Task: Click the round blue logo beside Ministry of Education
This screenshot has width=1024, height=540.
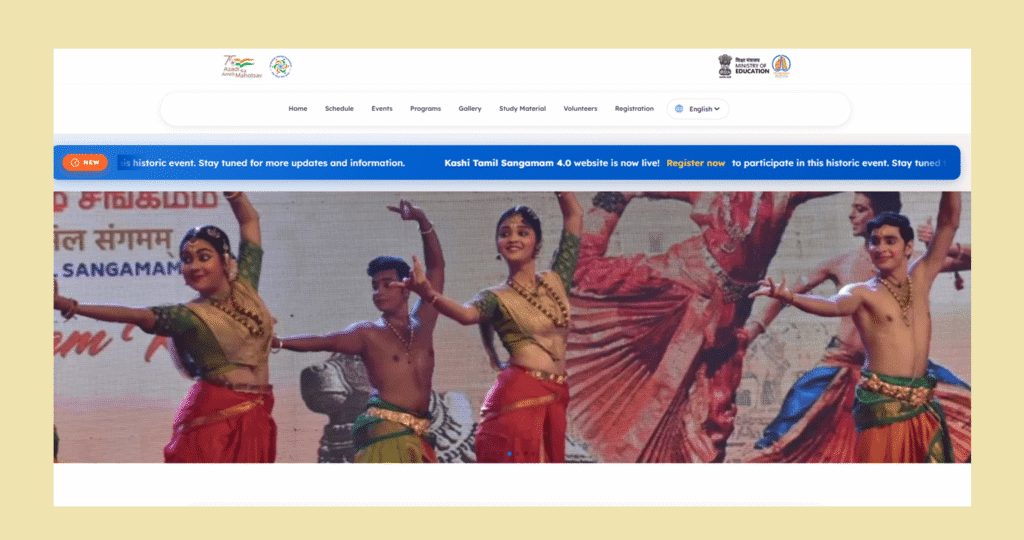Action: [x=781, y=66]
